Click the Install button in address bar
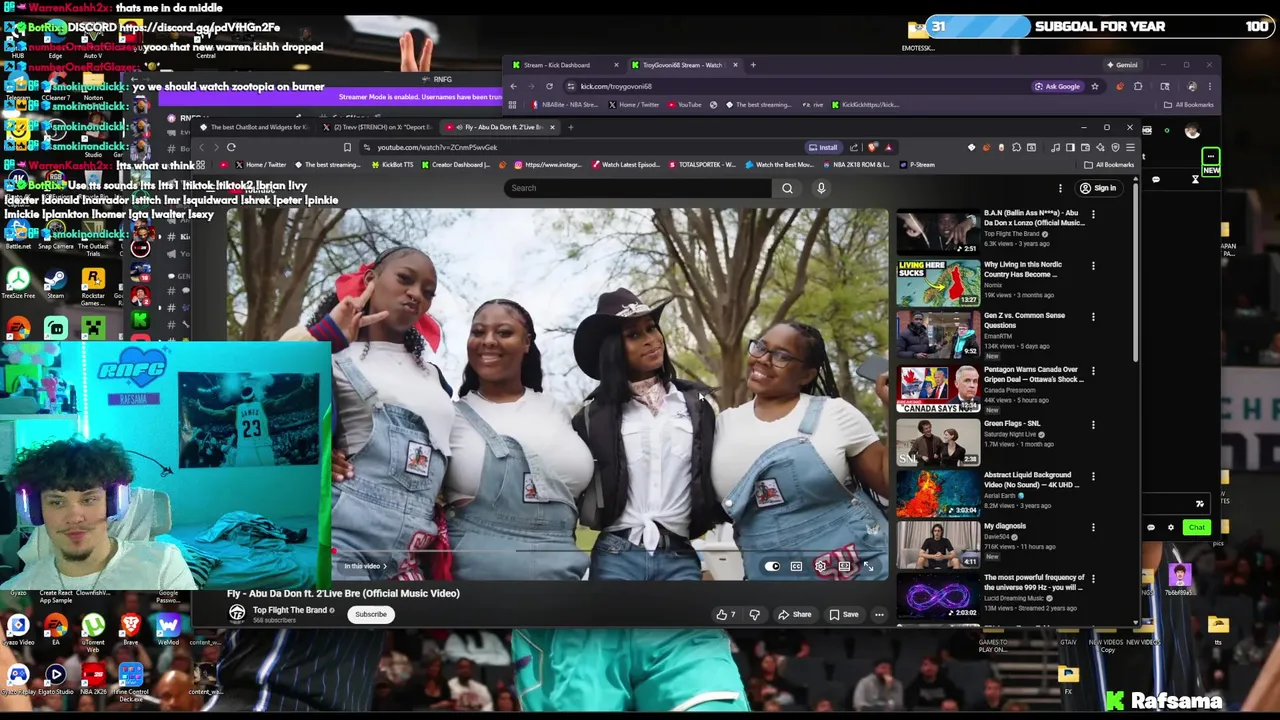This screenshot has height=720, width=1280. pos(823,148)
